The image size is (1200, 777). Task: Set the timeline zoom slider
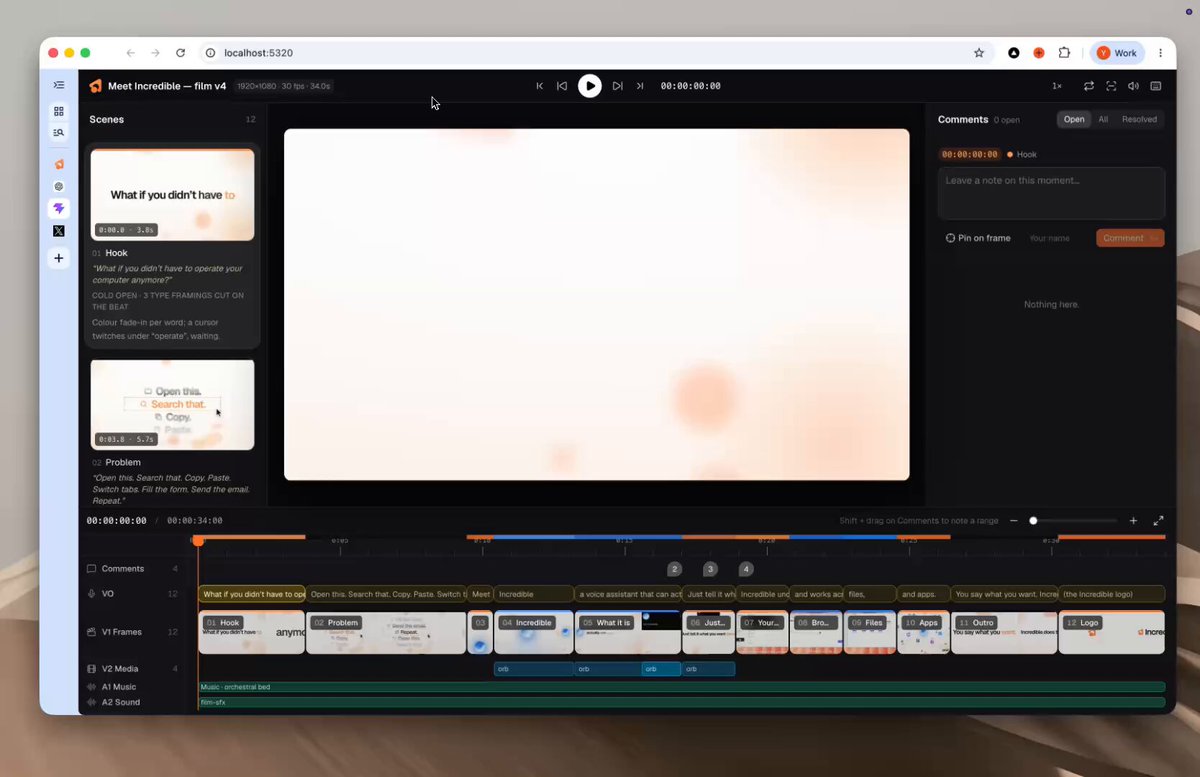tap(1074, 521)
